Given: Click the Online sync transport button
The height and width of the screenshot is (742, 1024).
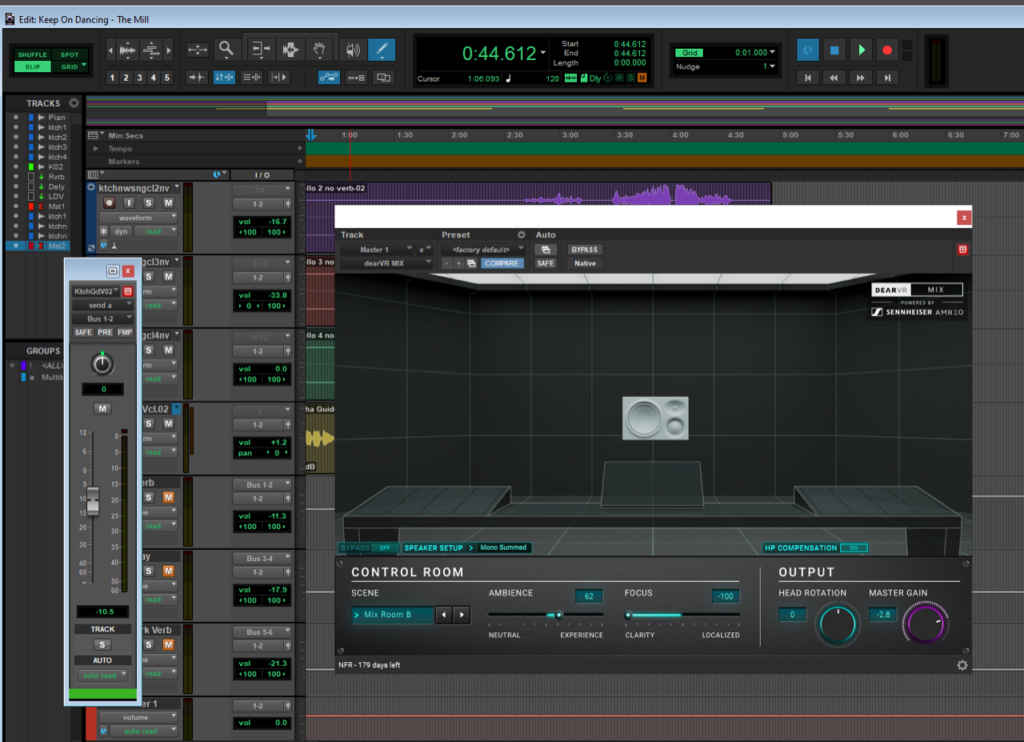Looking at the screenshot, I should (x=808, y=50).
